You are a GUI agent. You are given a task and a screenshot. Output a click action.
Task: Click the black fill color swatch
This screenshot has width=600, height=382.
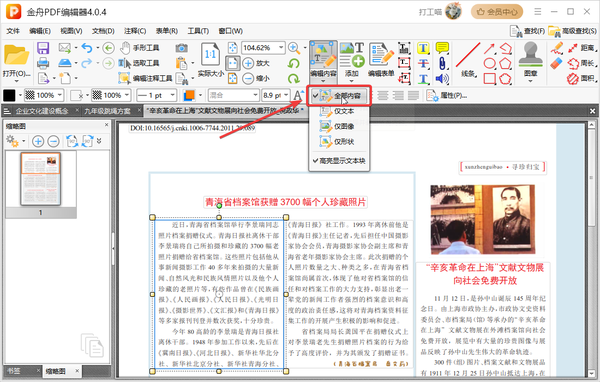[x=9, y=95]
